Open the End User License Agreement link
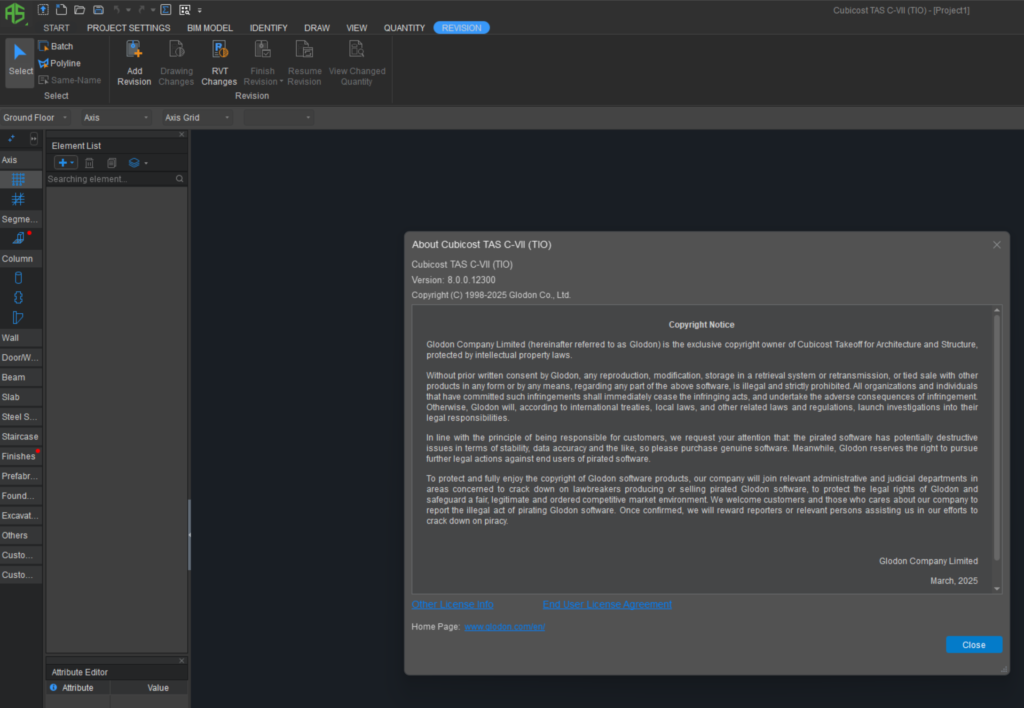Image resolution: width=1024 pixels, height=708 pixels. coord(607,604)
